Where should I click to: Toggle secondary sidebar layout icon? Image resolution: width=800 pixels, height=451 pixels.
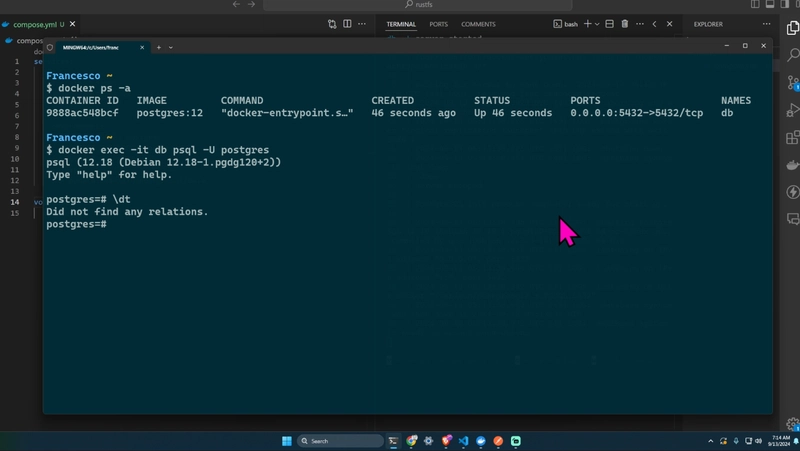784,4
